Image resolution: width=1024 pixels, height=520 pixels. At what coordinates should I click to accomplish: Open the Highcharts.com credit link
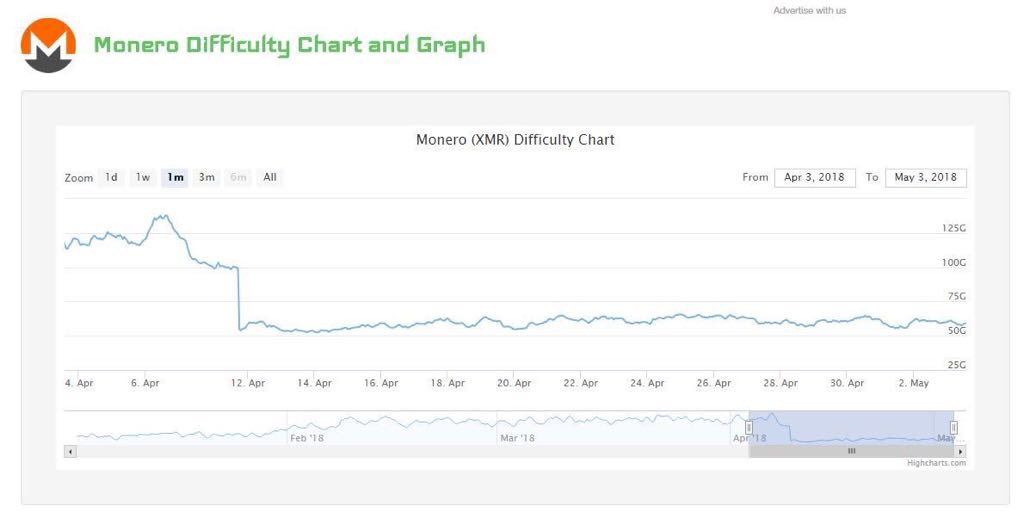coord(936,463)
